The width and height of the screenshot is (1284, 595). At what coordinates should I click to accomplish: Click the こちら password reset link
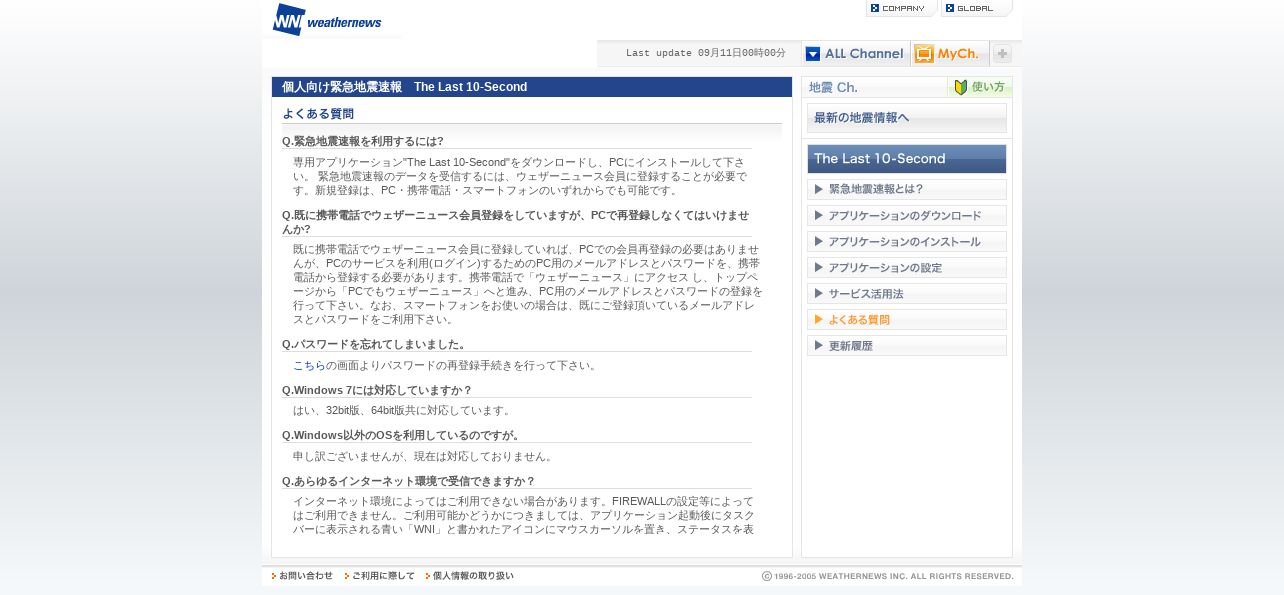click(309, 365)
